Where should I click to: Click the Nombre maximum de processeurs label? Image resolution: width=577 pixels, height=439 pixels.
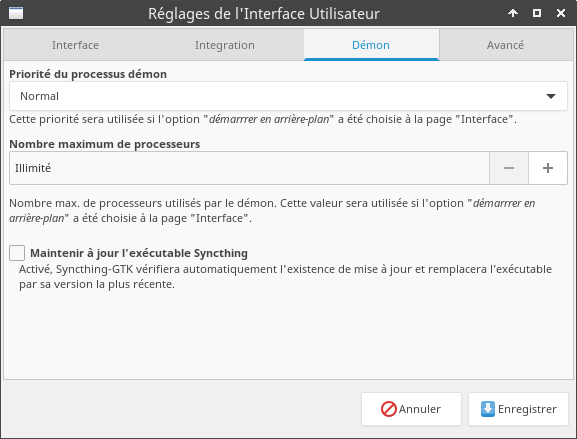[x=105, y=144]
